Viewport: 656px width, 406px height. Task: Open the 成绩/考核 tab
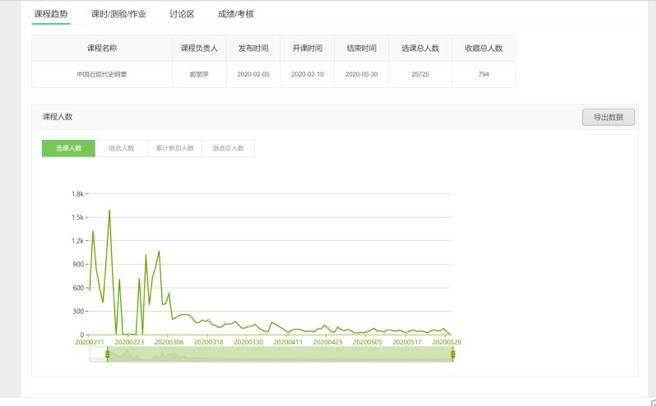236,14
